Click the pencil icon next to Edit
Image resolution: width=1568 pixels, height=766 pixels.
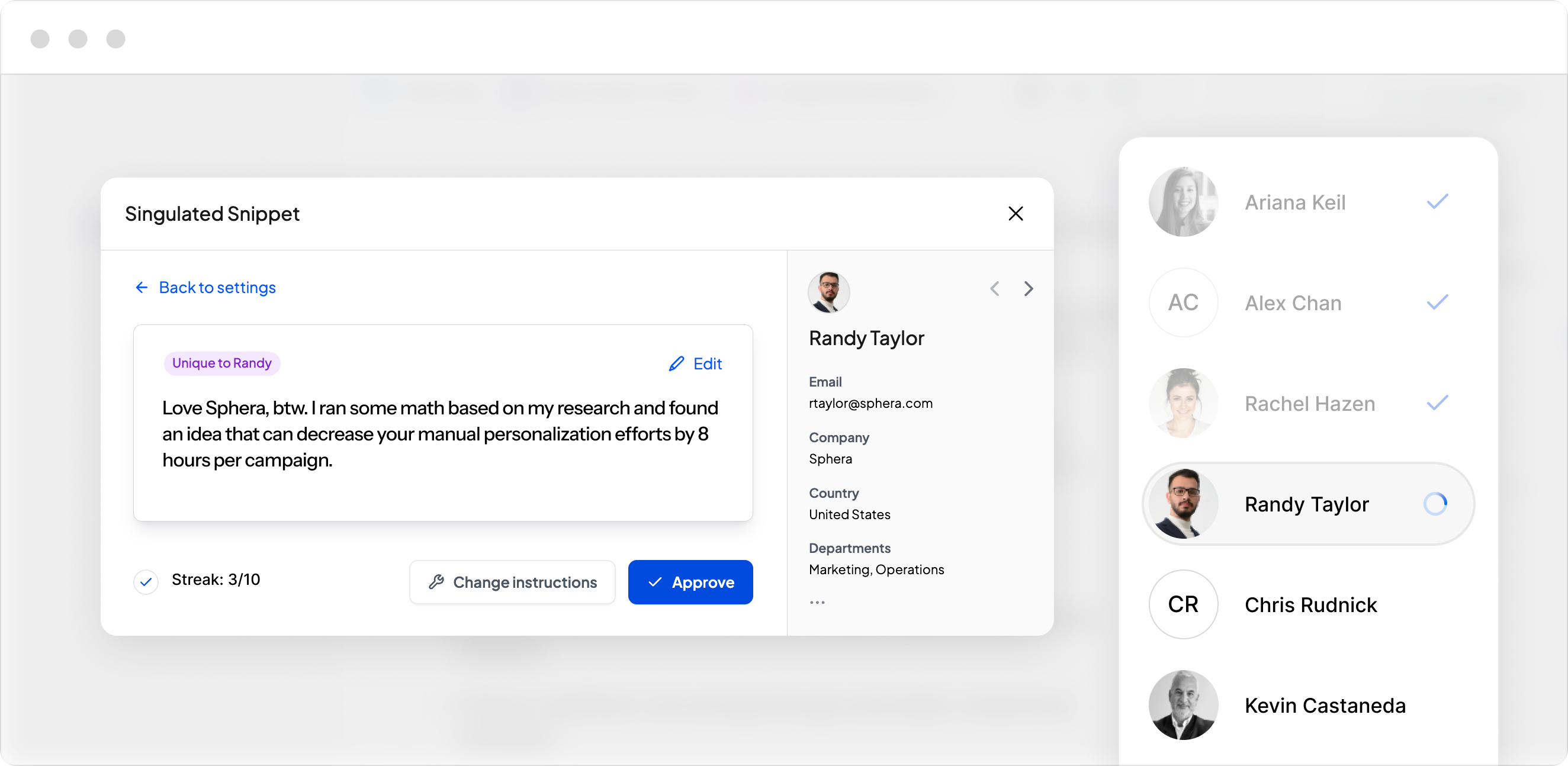676,364
